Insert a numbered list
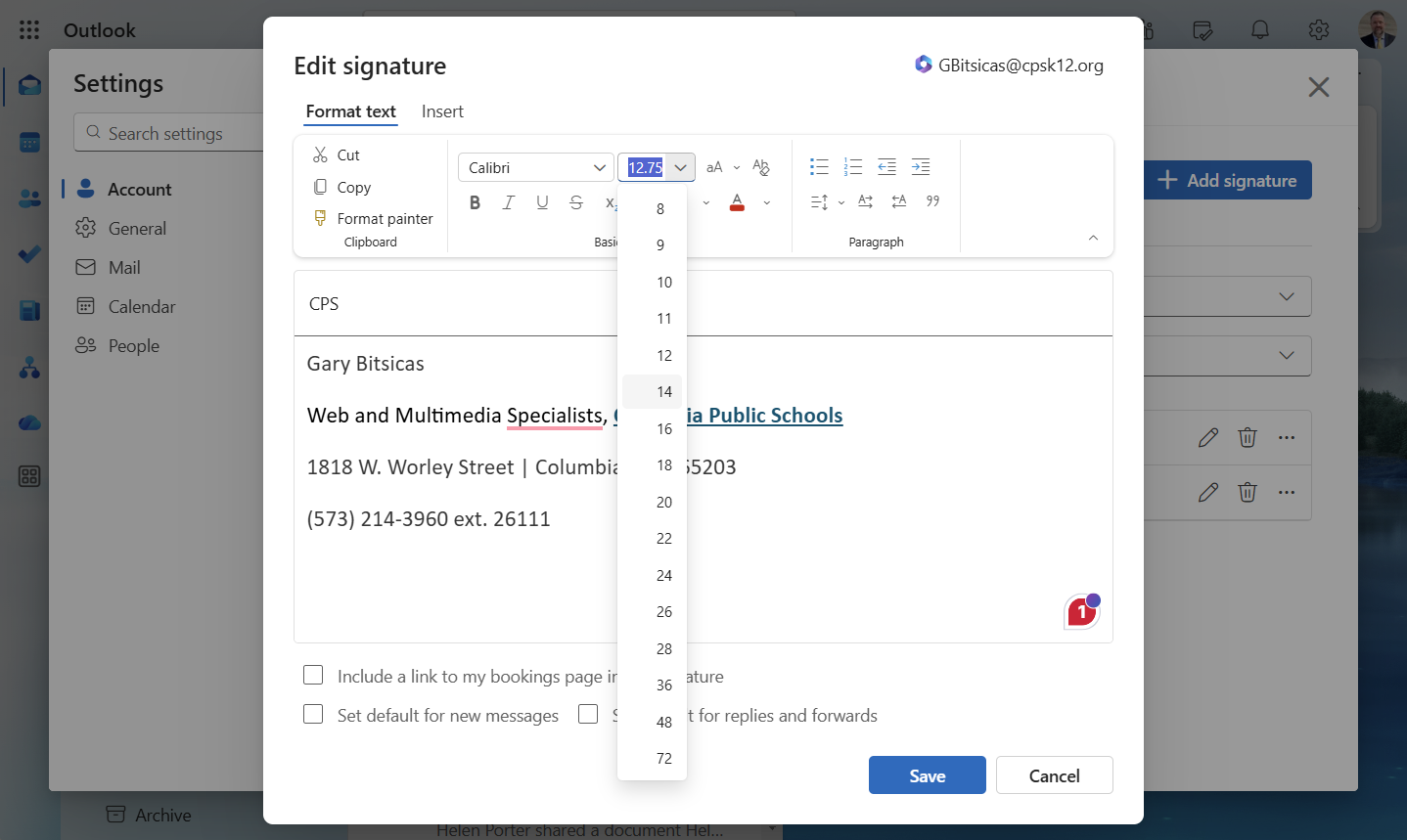 point(853,167)
